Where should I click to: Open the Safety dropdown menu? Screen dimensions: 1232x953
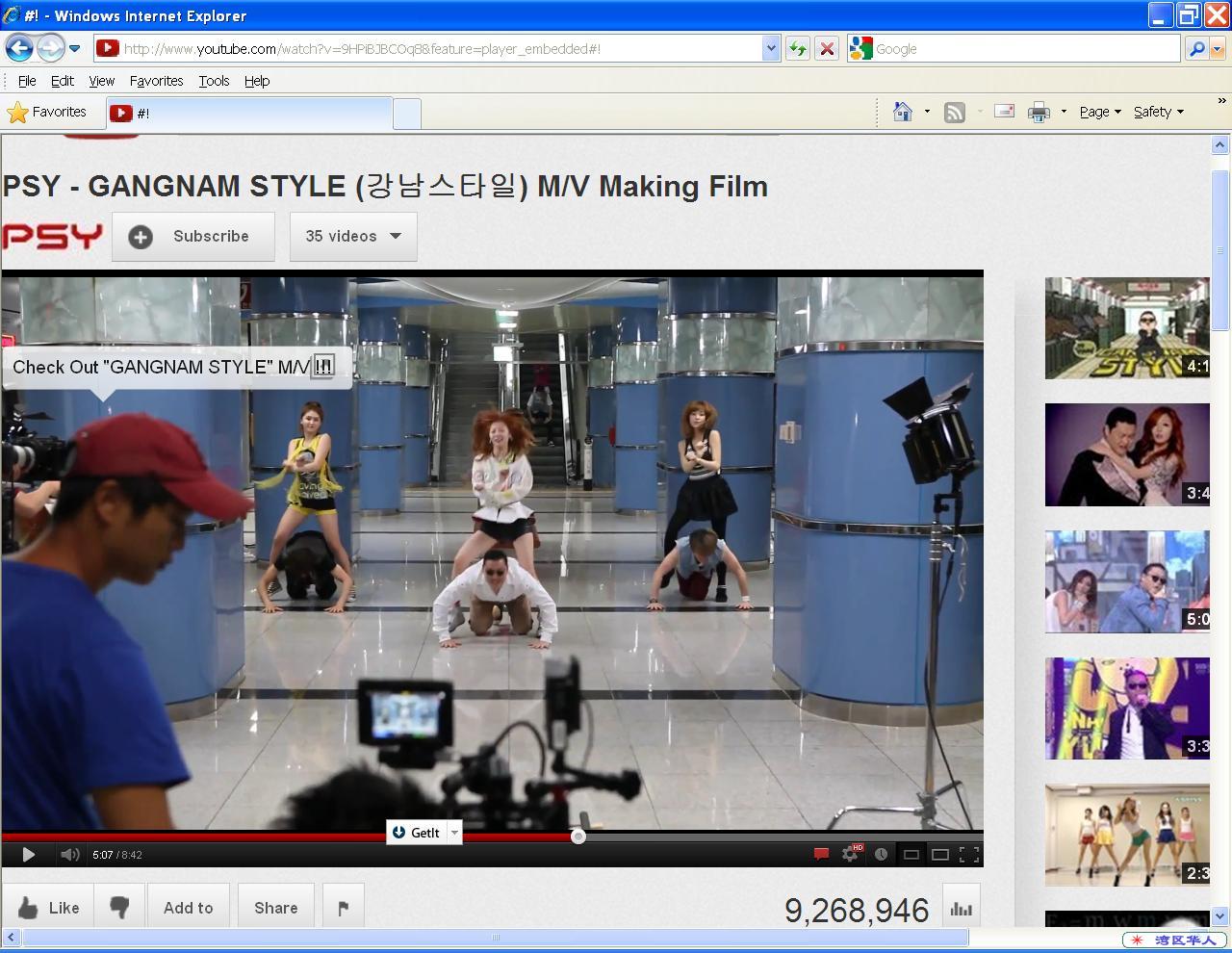pyautogui.click(x=1159, y=112)
